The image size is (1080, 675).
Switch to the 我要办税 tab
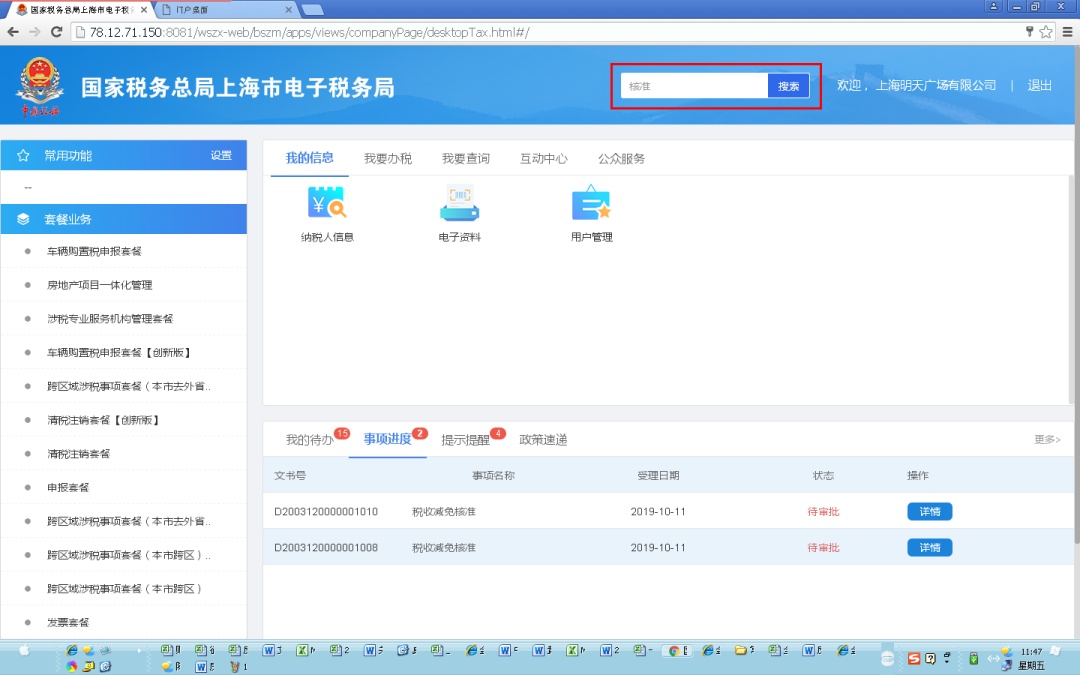[x=388, y=158]
